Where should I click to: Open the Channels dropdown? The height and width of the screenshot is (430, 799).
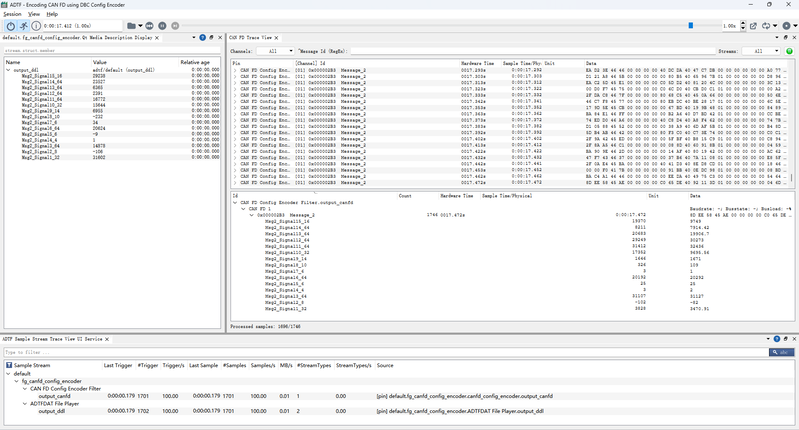click(x=275, y=51)
